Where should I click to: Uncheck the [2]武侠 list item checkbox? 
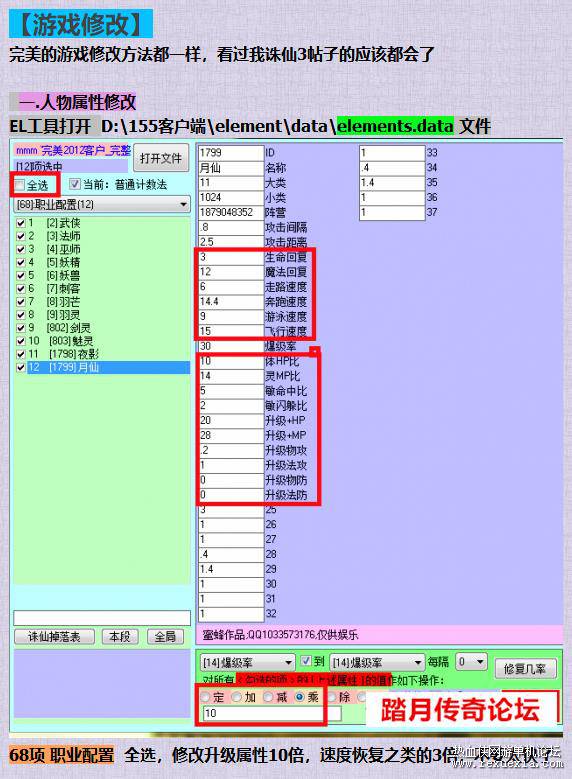click(20, 223)
